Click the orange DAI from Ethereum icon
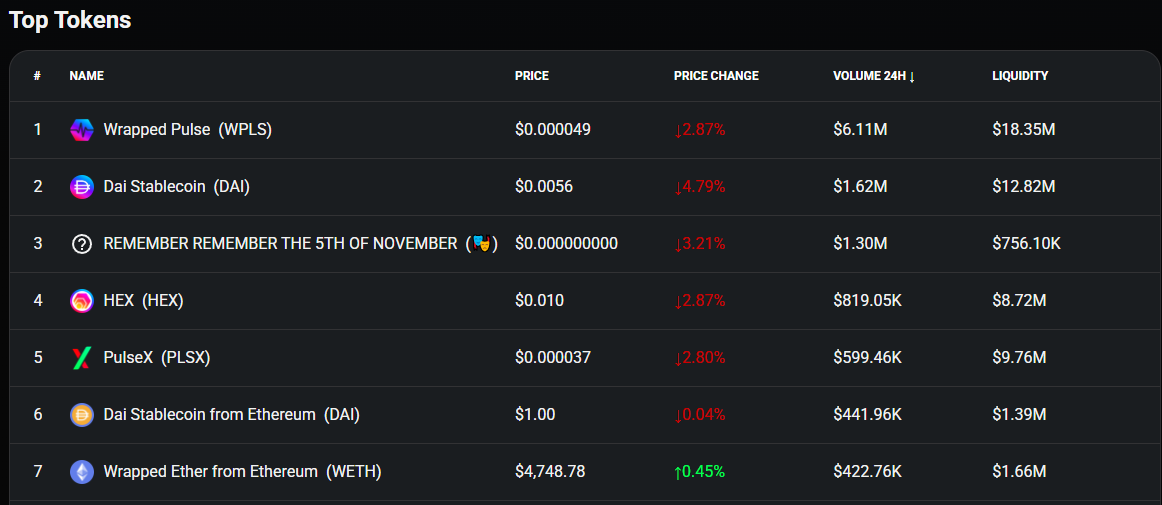 82,415
